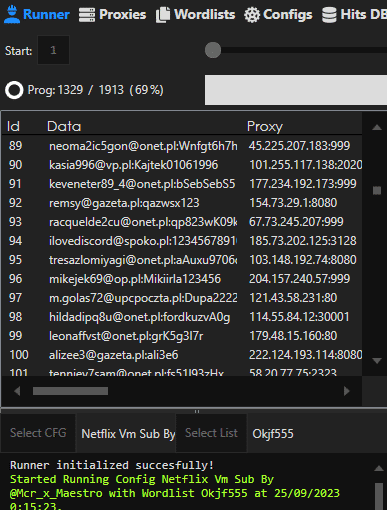
Task: Open the Proxies tab
Action: tap(112, 15)
